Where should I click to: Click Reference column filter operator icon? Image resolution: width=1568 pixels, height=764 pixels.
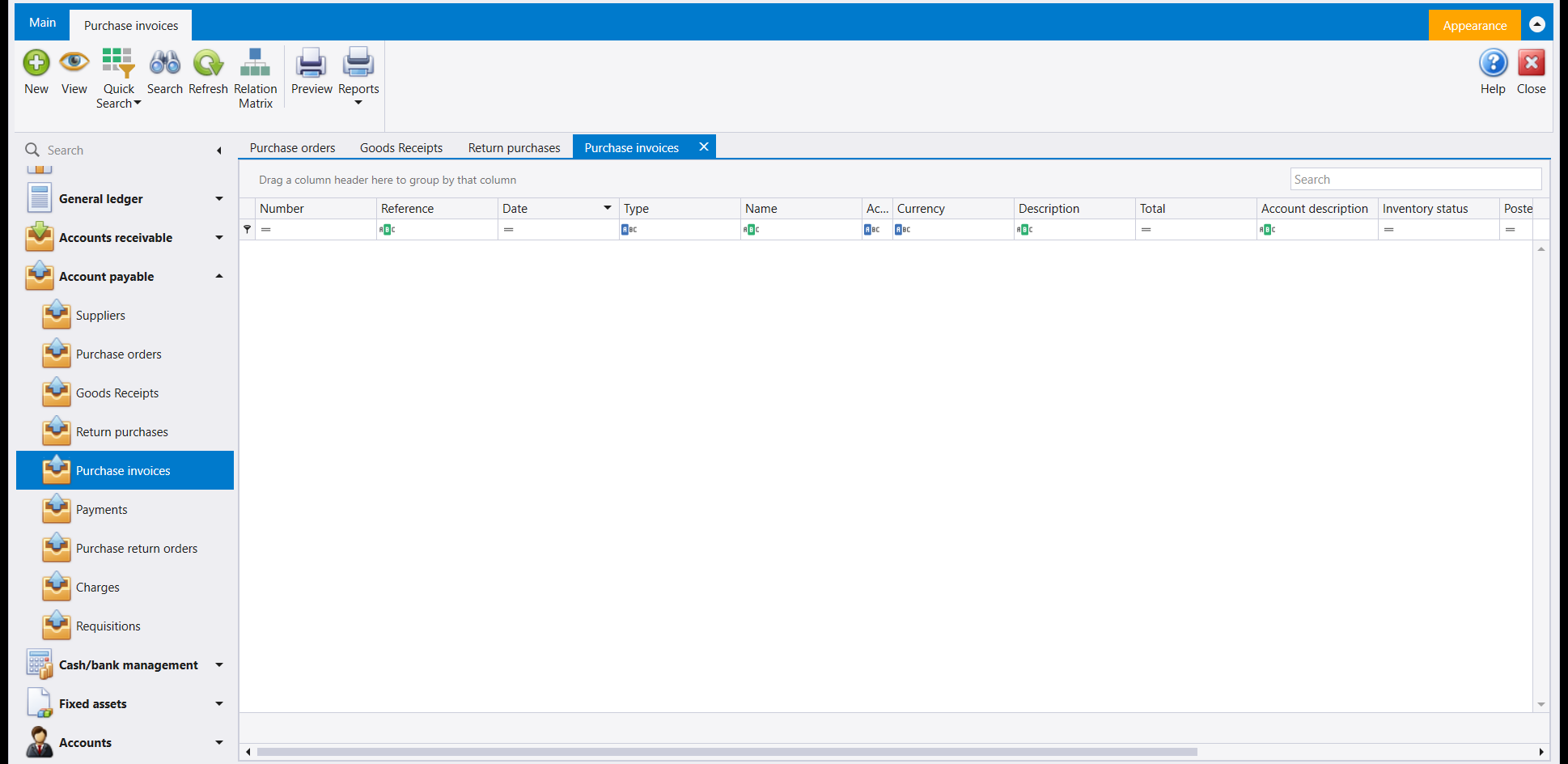click(x=388, y=230)
